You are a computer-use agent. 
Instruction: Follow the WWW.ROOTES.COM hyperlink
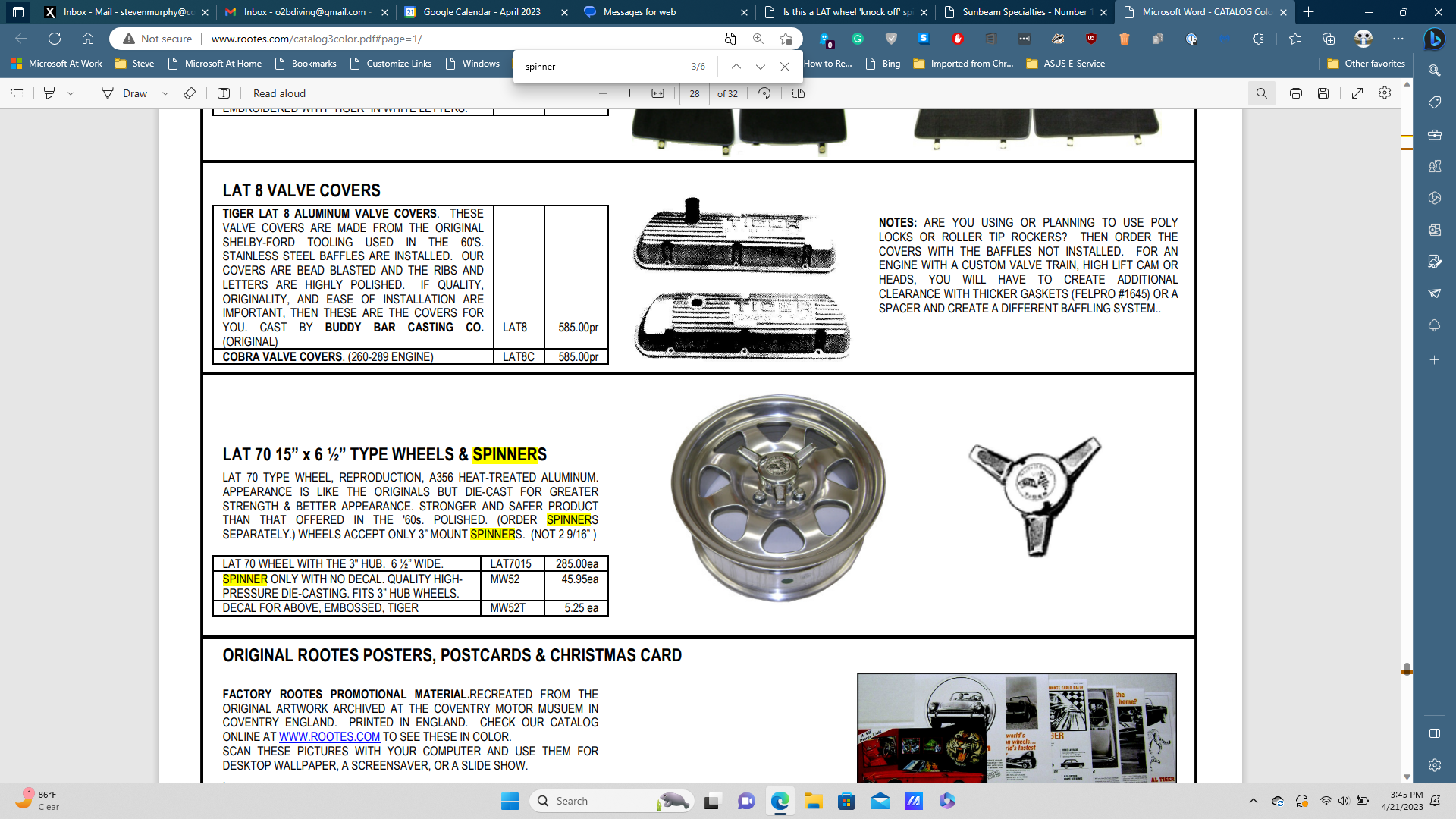(329, 737)
